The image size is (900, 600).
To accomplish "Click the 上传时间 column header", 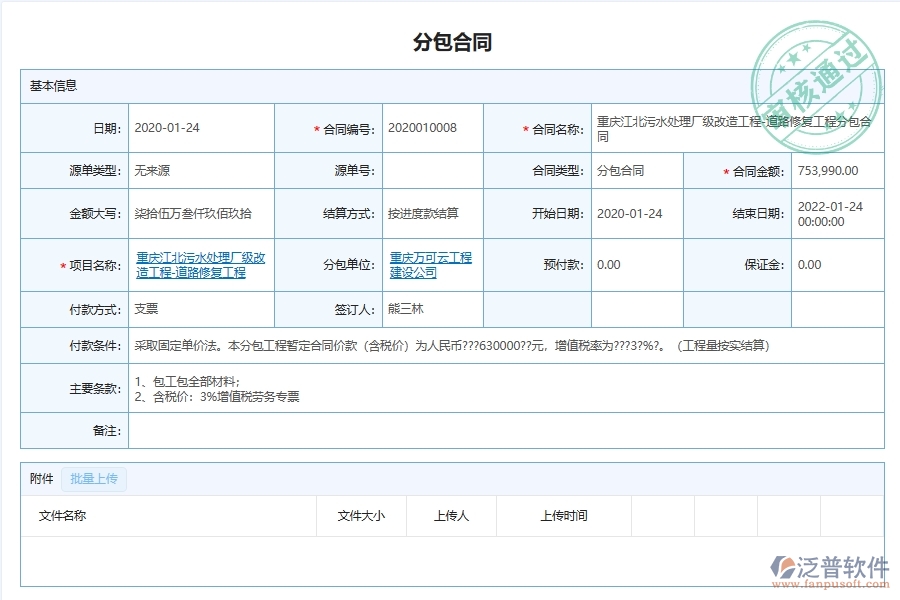I will point(564,516).
